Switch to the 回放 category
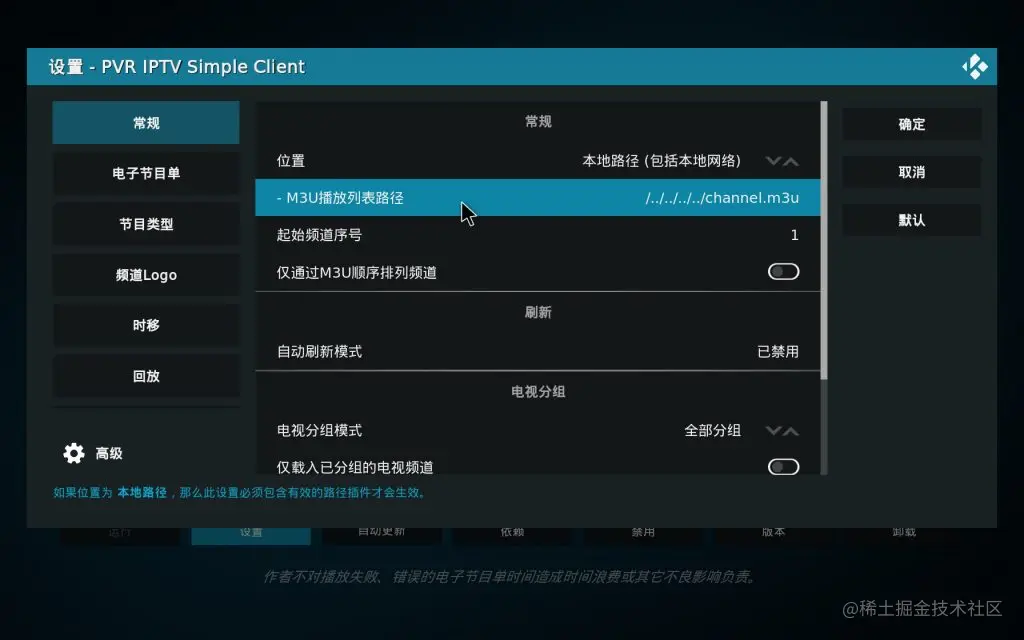The height and width of the screenshot is (640, 1024). point(146,376)
